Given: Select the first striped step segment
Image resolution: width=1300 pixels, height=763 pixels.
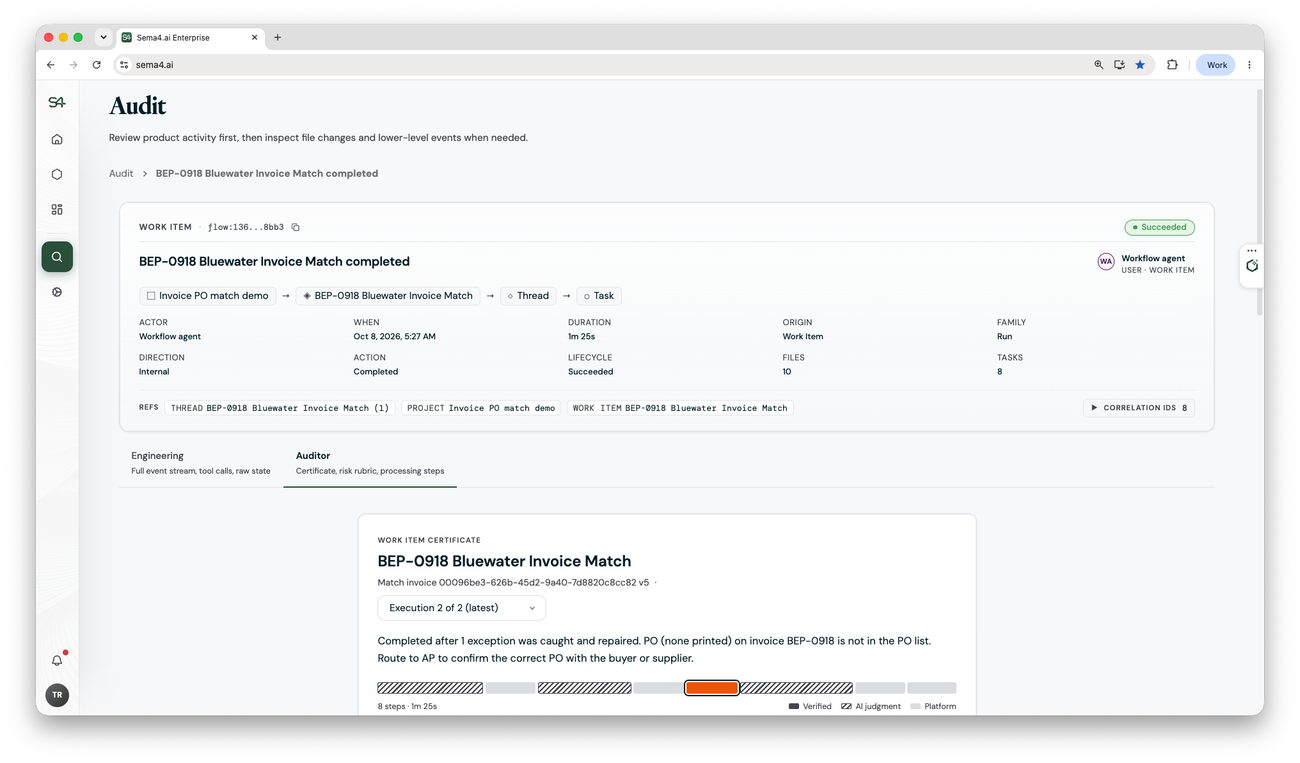Looking at the screenshot, I should pos(430,688).
